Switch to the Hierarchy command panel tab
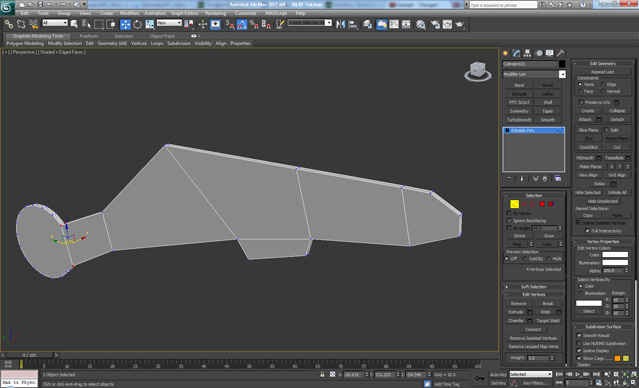639x388 pixels. click(527, 53)
